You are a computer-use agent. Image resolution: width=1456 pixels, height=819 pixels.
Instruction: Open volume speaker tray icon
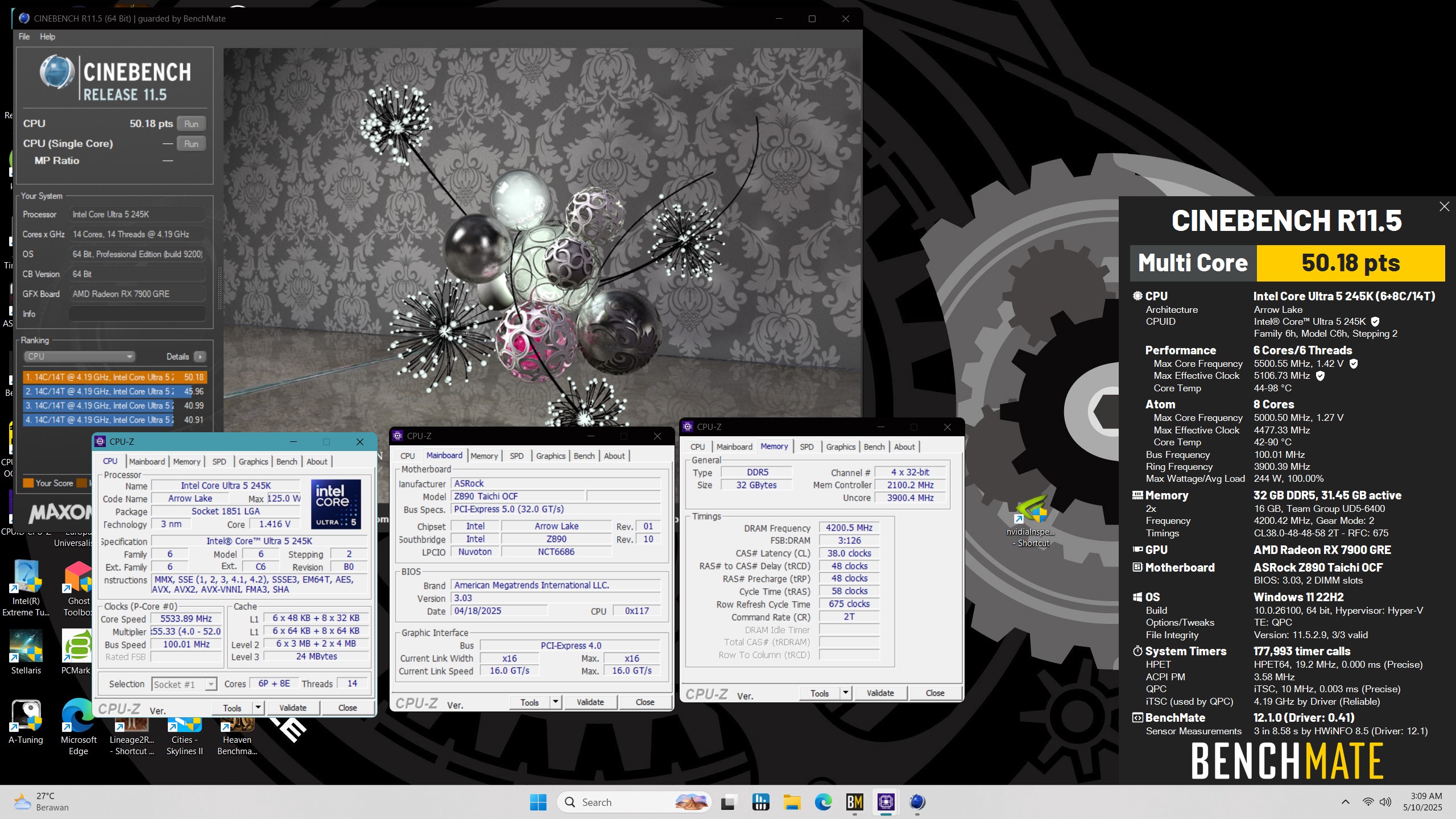(x=1385, y=802)
